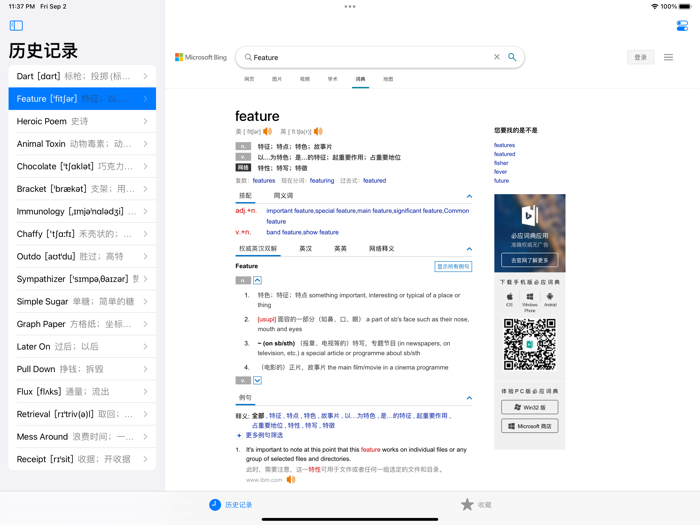The height and width of the screenshot is (525, 700).
Task: Collapse the noun definitions with up-arrow box
Action: (258, 280)
